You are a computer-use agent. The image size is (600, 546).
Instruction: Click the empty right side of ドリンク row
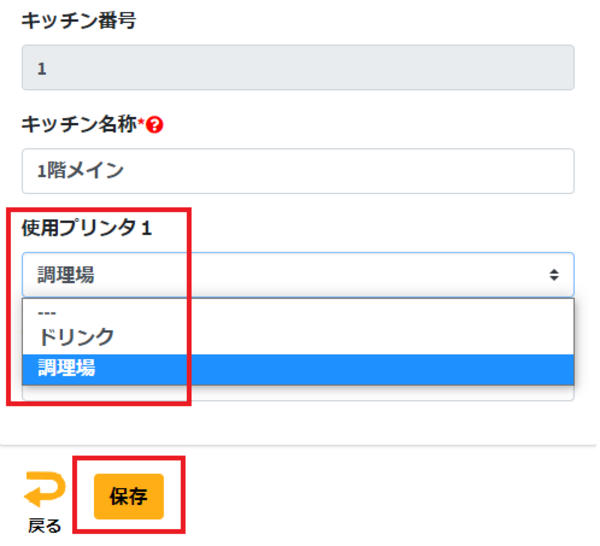(400, 337)
